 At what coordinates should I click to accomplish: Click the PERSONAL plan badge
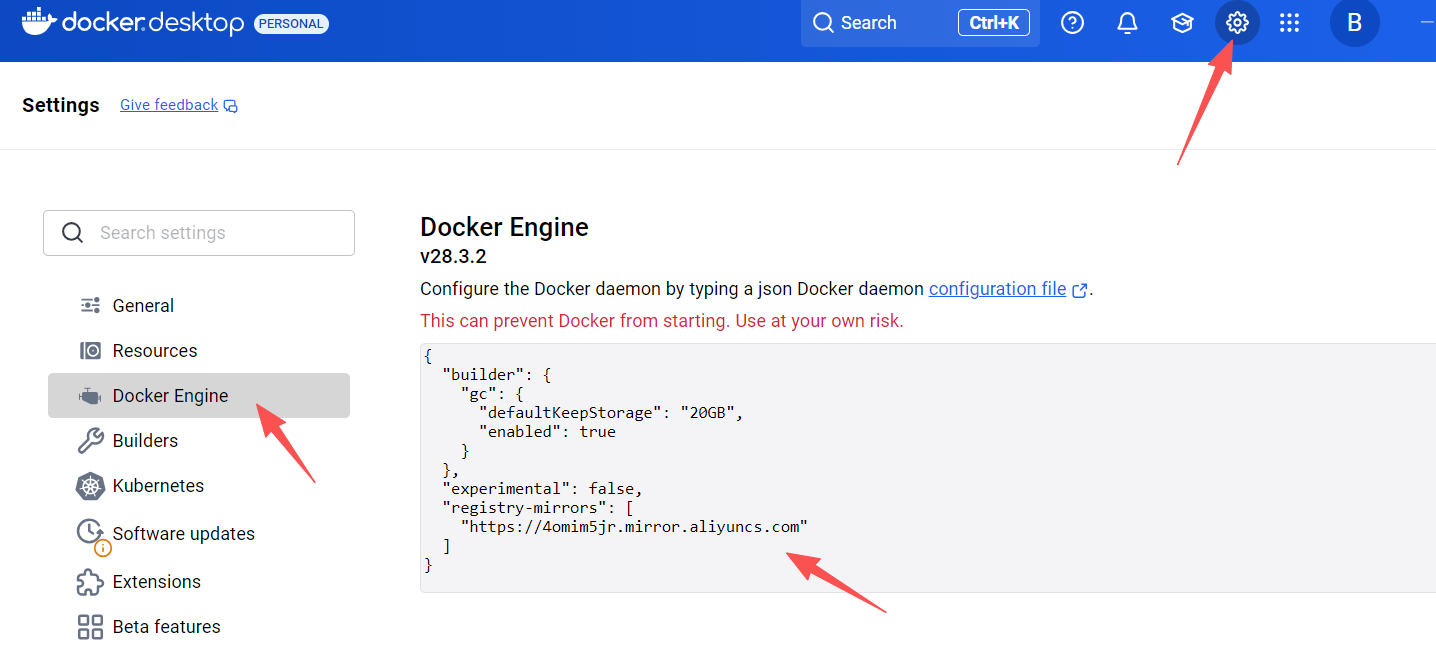[291, 23]
